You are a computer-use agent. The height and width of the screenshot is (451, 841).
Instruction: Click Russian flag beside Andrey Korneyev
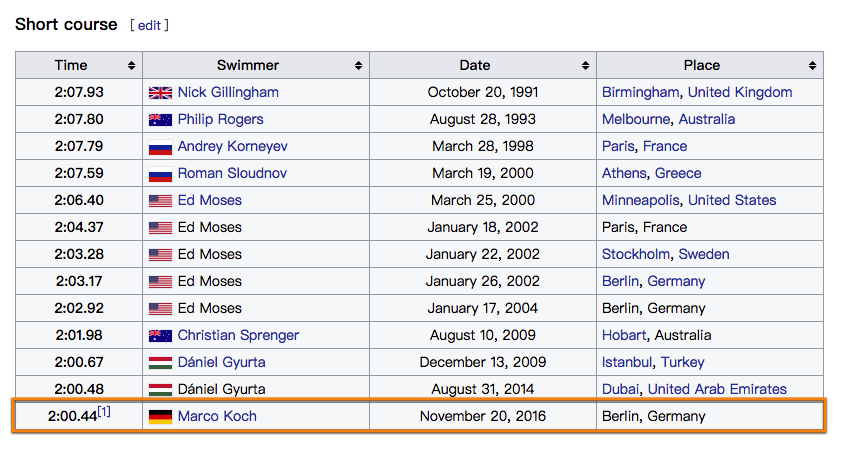click(160, 147)
